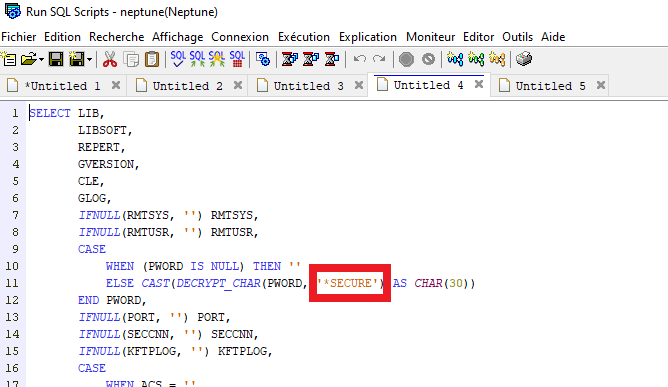Screen dimensions: 668x387
Task: Click first Visual Explain diagram icon
Action: point(455,59)
